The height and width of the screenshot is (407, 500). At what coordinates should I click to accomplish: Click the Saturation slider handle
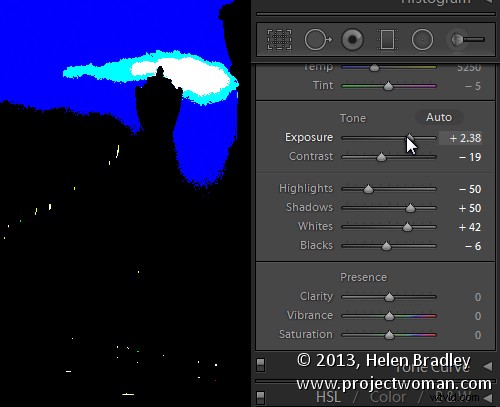(389, 335)
